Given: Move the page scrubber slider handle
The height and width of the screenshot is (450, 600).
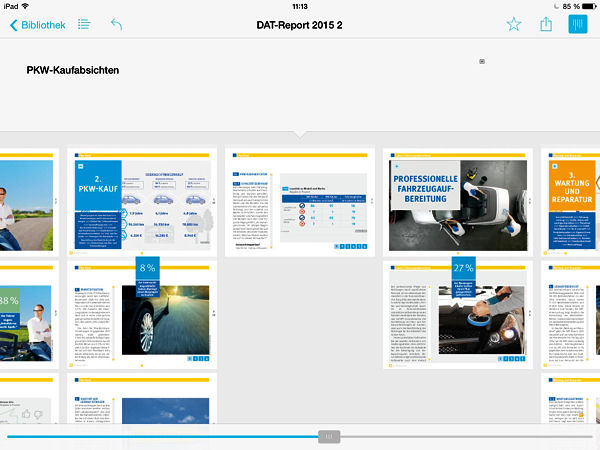Looking at the screenshot, I should (329, 437).
